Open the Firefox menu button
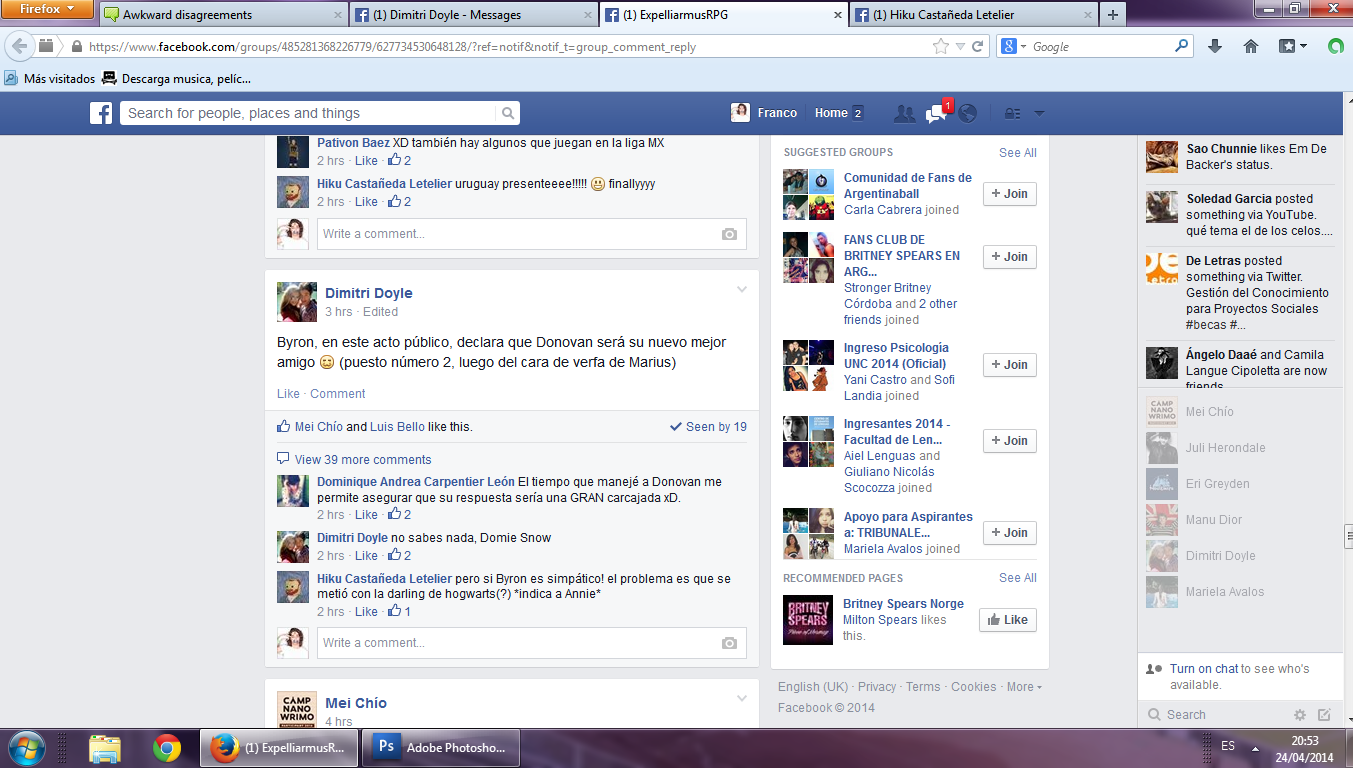 coord(47,10)
